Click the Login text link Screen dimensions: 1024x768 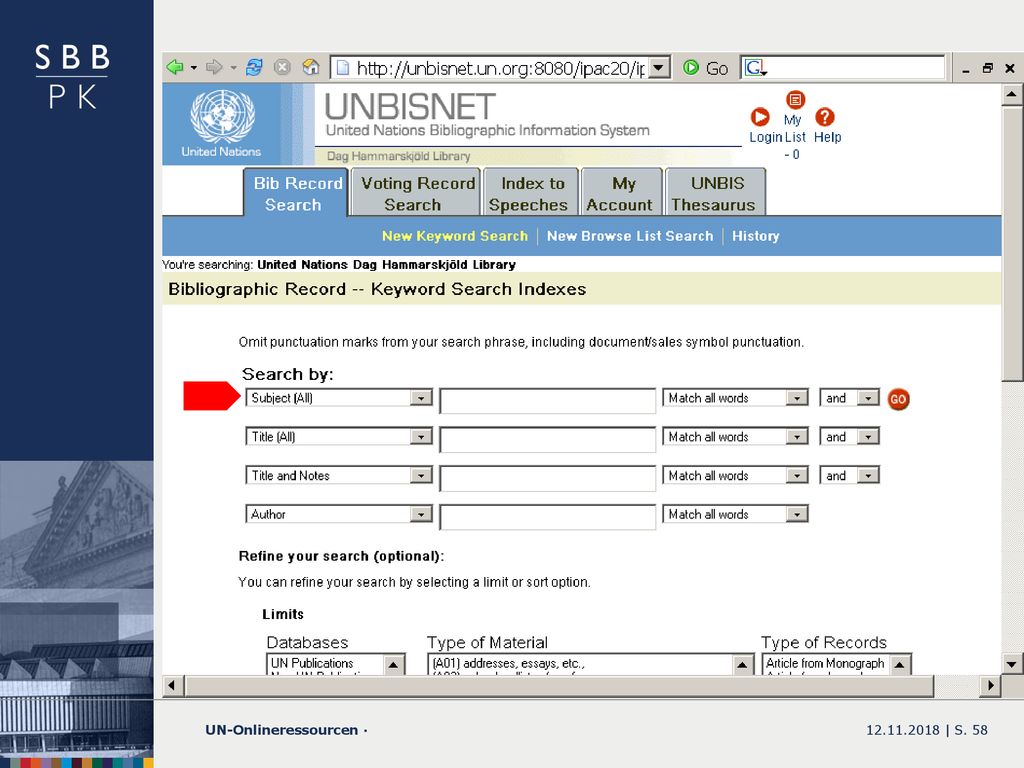[x=765, y=137]
